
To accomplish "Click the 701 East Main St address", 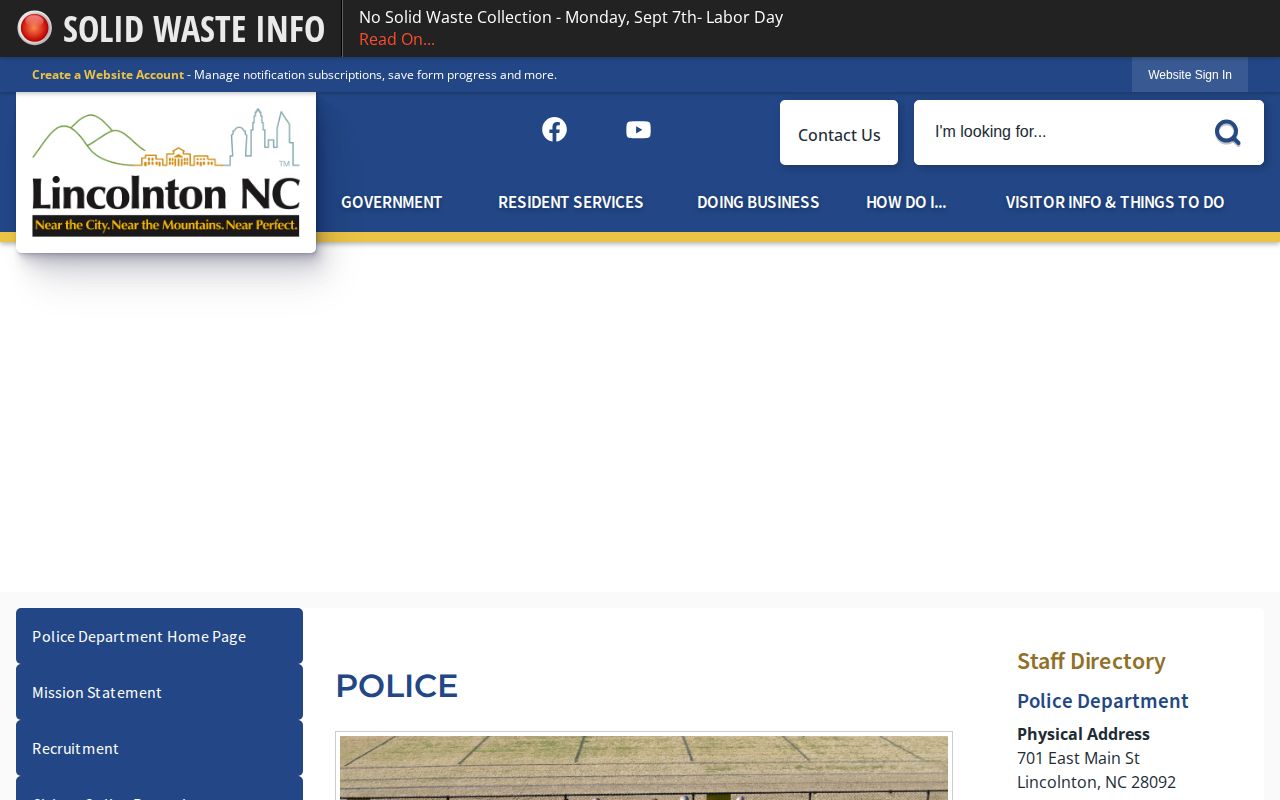I will pyautogui.click(x=1078, y=758).
